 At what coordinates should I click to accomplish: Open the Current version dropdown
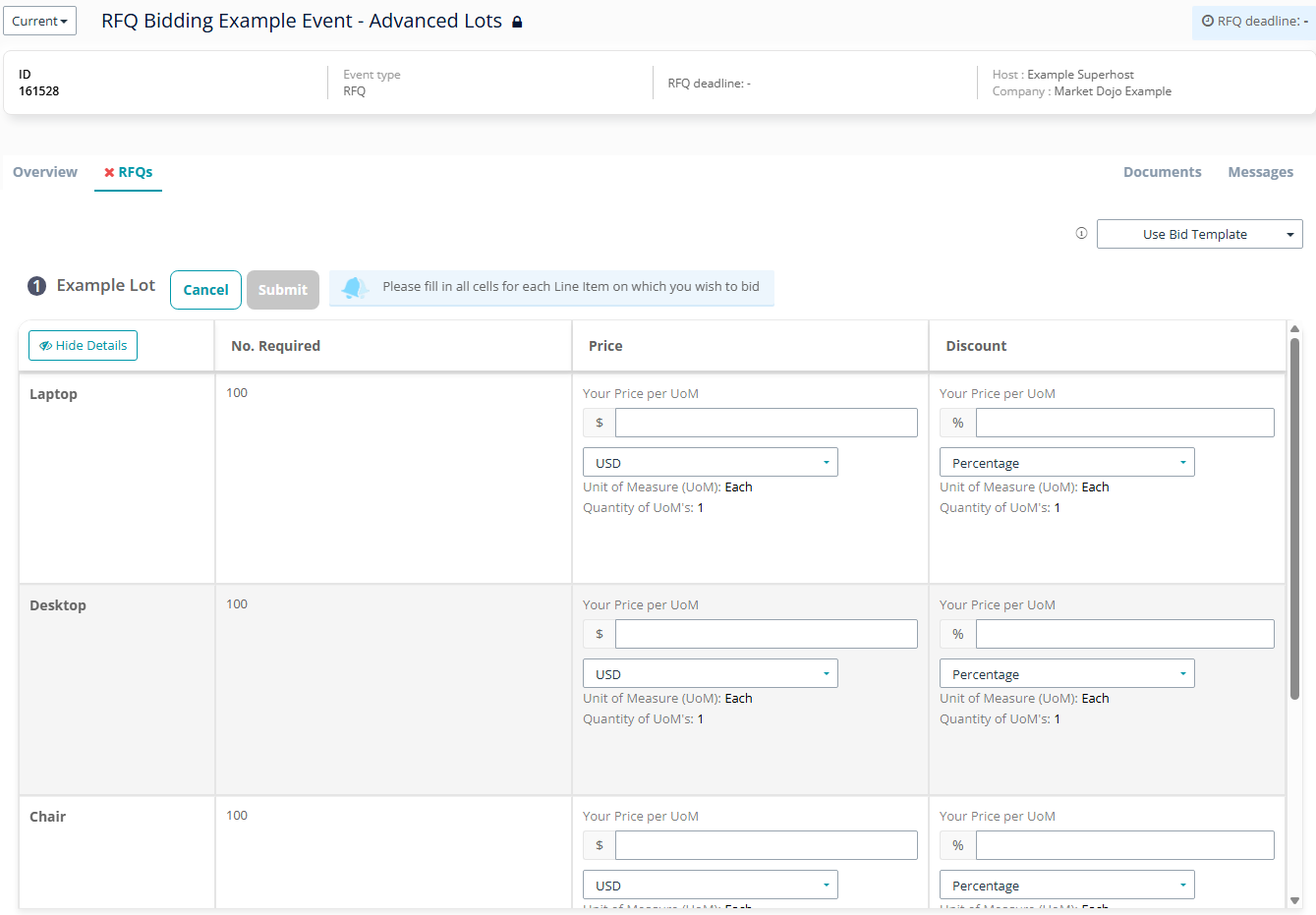coord(39,21)
